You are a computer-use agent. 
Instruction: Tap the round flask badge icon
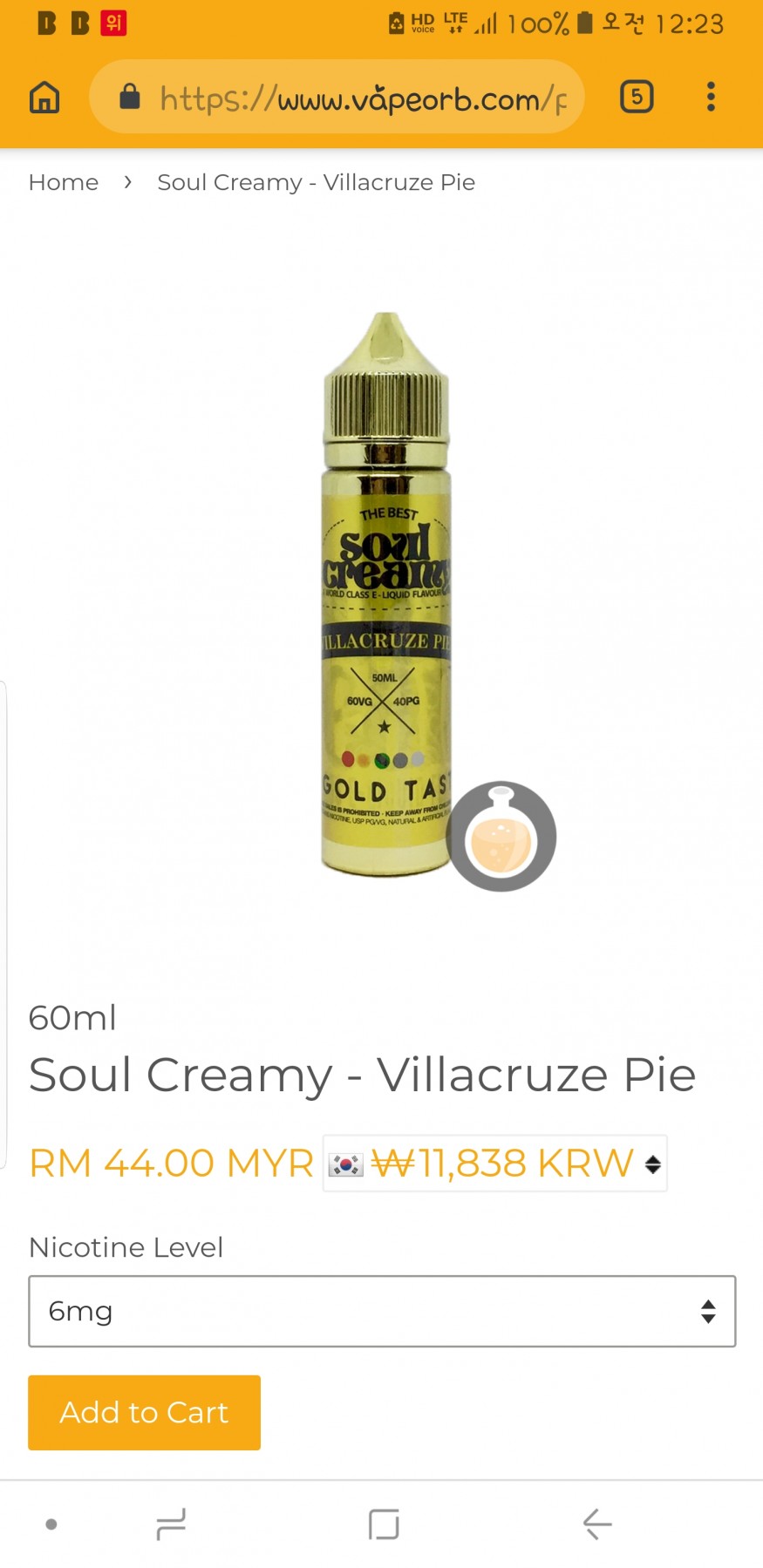(x=501, y=836)
